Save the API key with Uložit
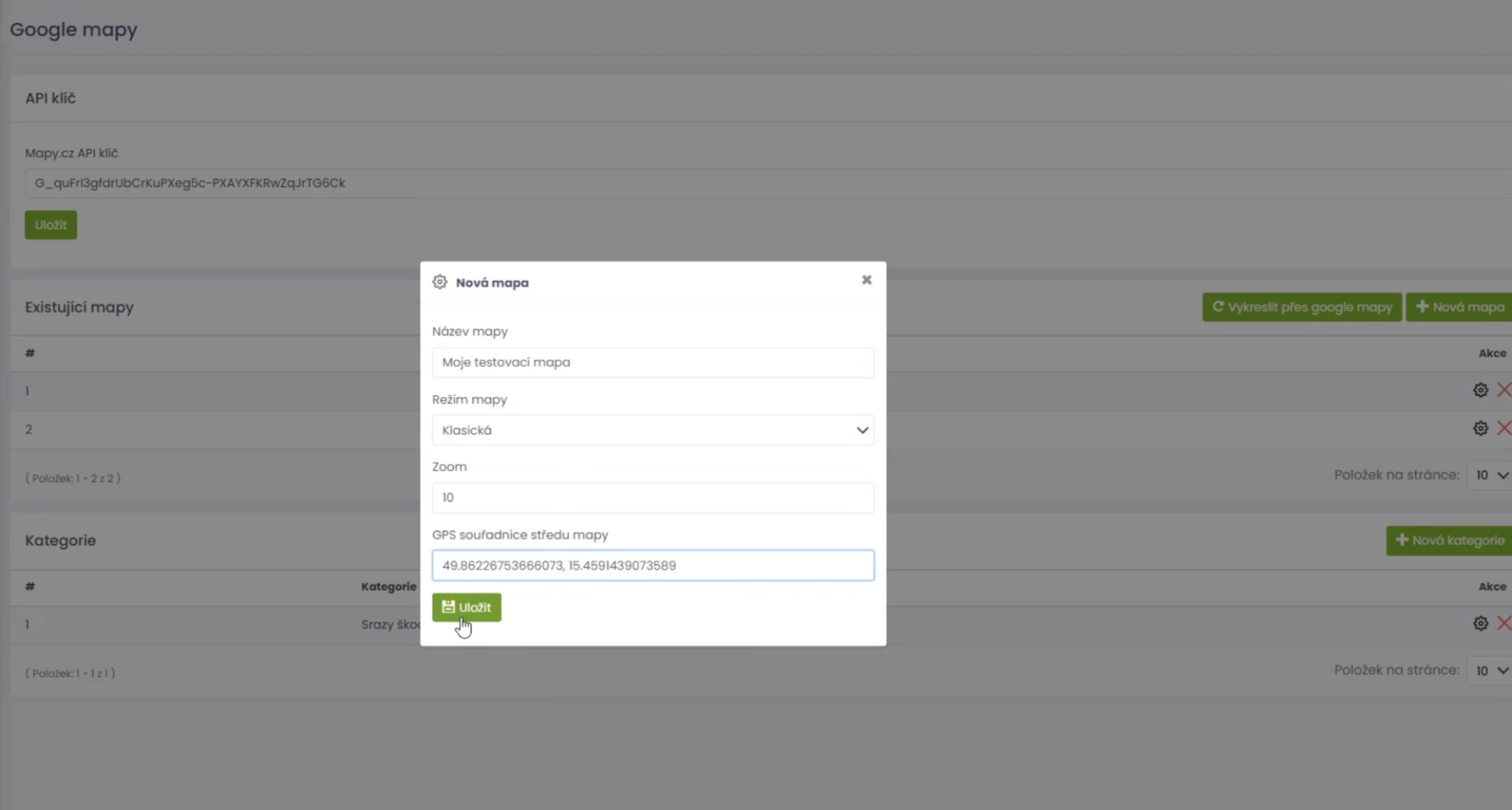 click(x=50, y=225)
